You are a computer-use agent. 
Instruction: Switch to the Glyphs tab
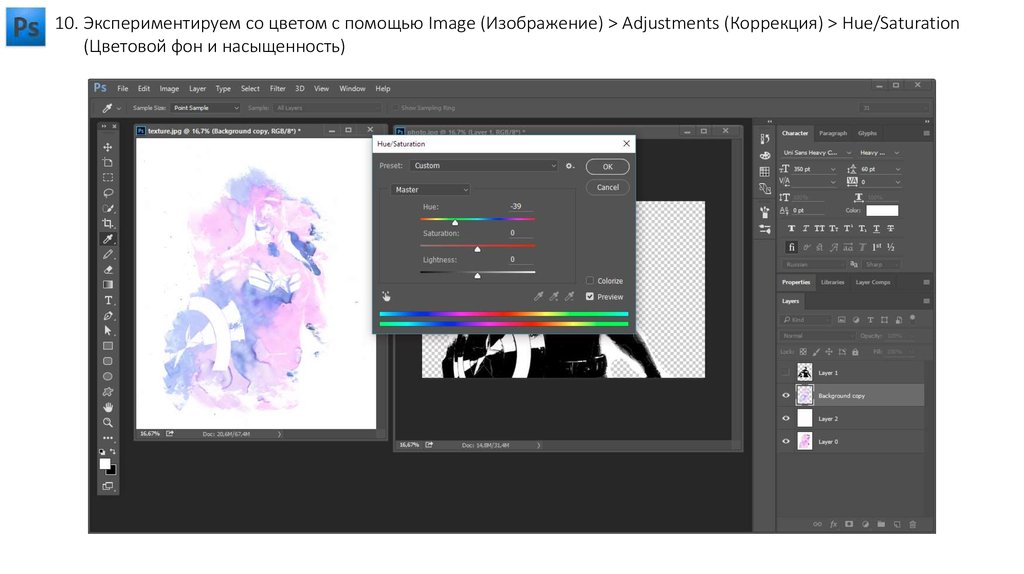click(867, 133)
